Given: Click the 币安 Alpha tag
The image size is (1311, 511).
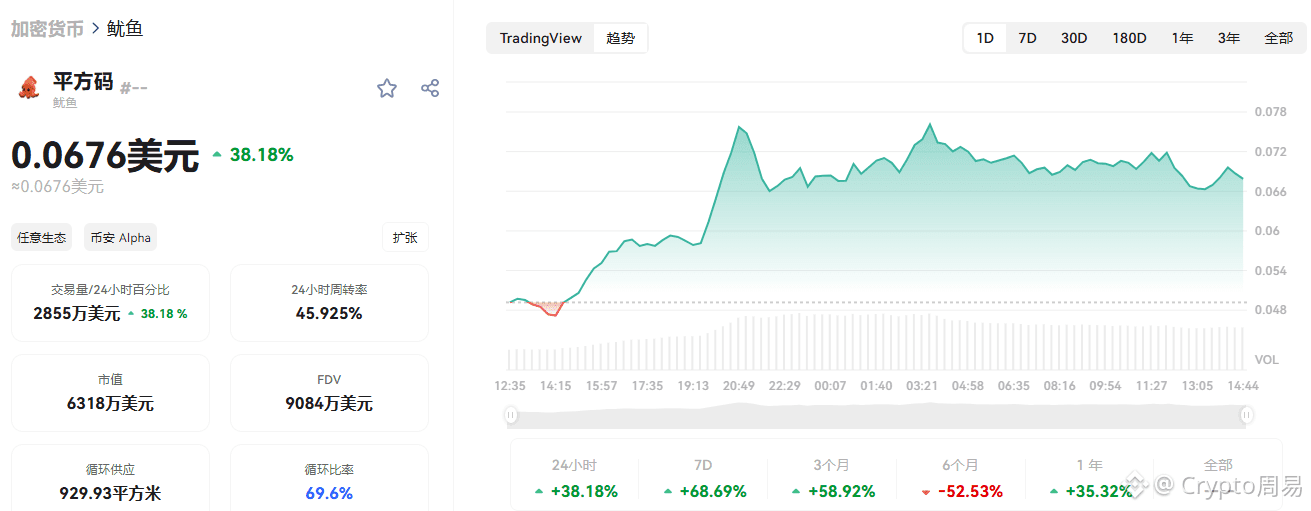Looking at the screenshot, I should (120, 237).
